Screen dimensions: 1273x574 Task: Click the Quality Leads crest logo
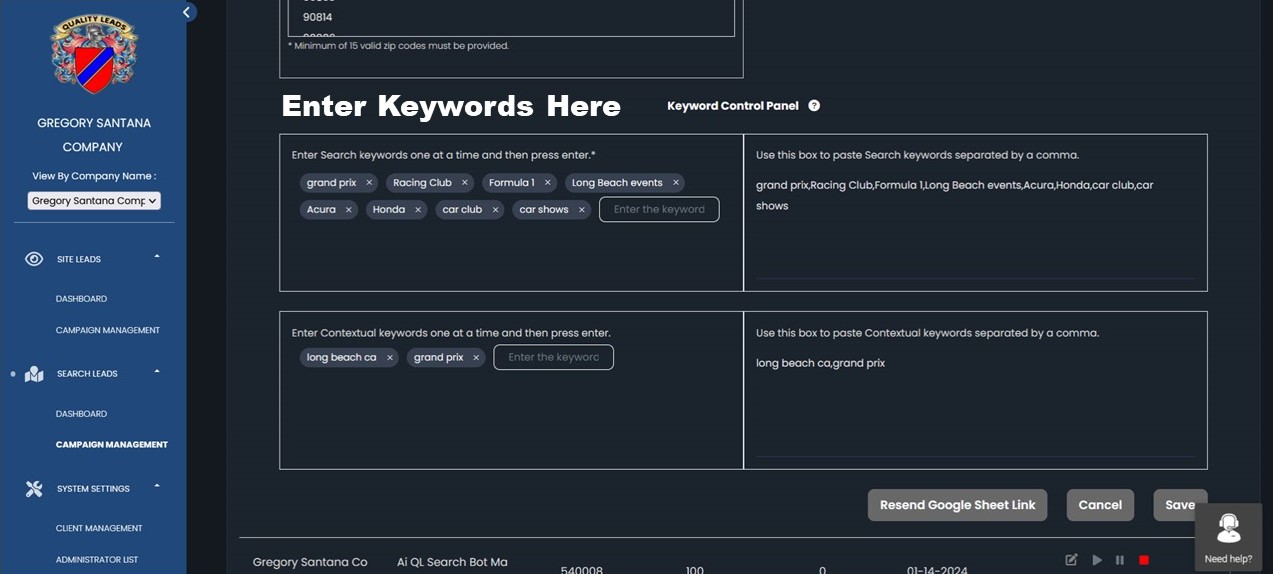[x=94, y=54]
